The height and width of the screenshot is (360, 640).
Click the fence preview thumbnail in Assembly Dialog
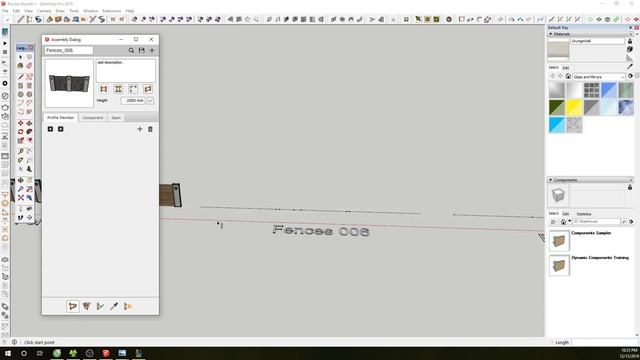(69, 83)
